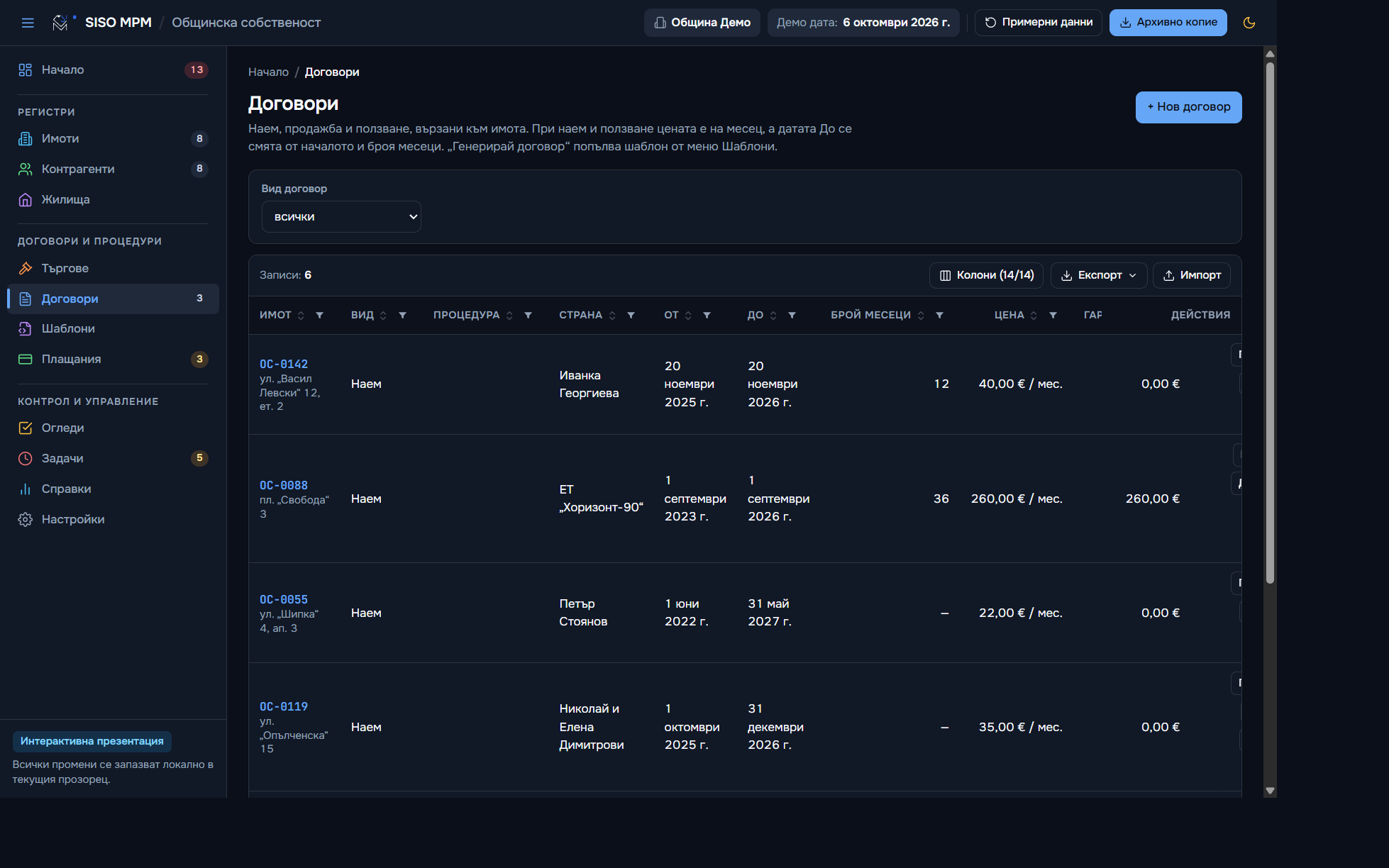Sort by БРОЙ МЕСЕЦИ column arrows
Image resolution: width=1389 pixels, height=868 pixels.
[x=921, y=316]
